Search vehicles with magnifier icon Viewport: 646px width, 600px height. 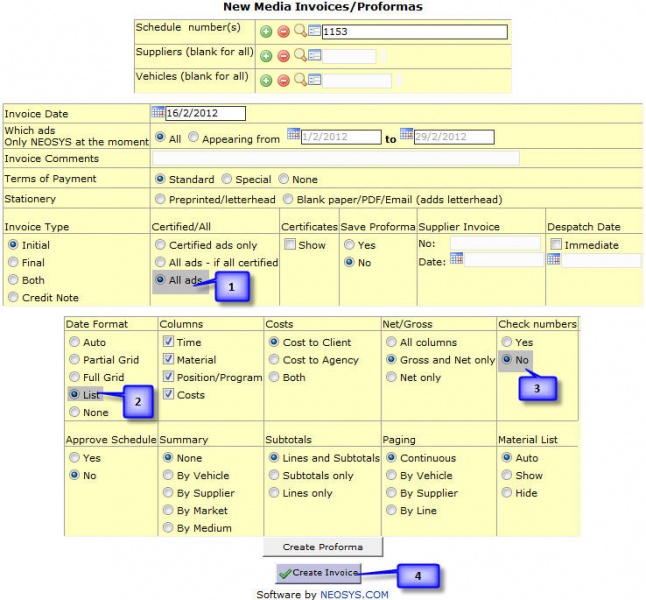tap(300, 79)
